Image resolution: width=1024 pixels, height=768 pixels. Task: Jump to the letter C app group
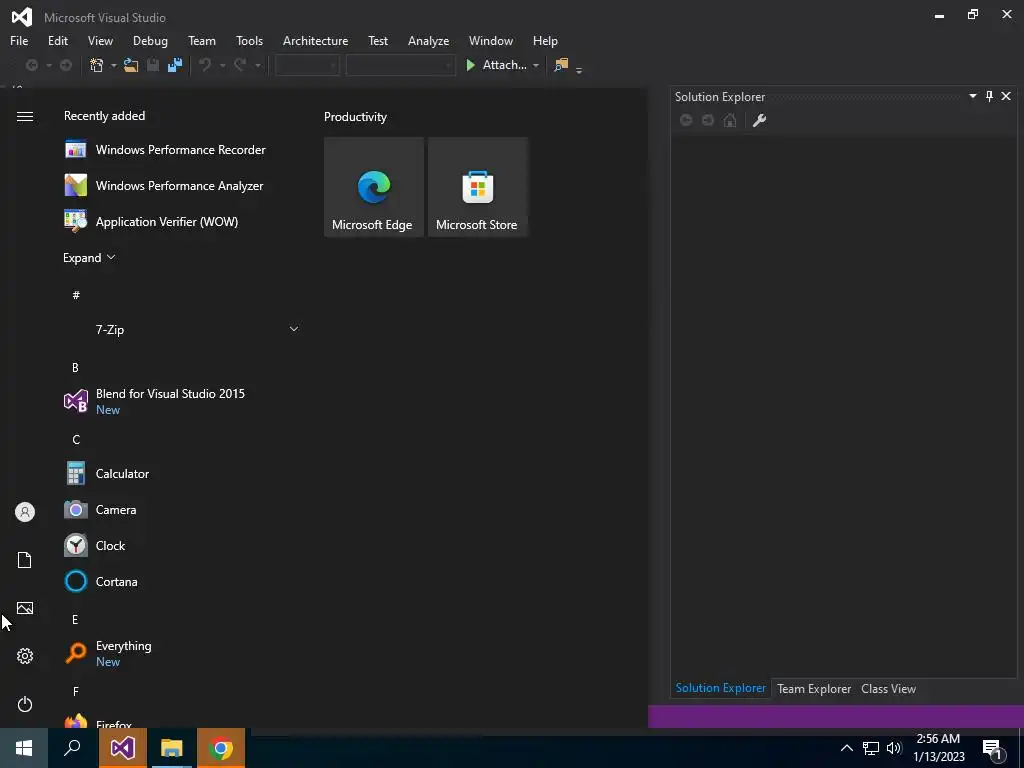point(76,440)
